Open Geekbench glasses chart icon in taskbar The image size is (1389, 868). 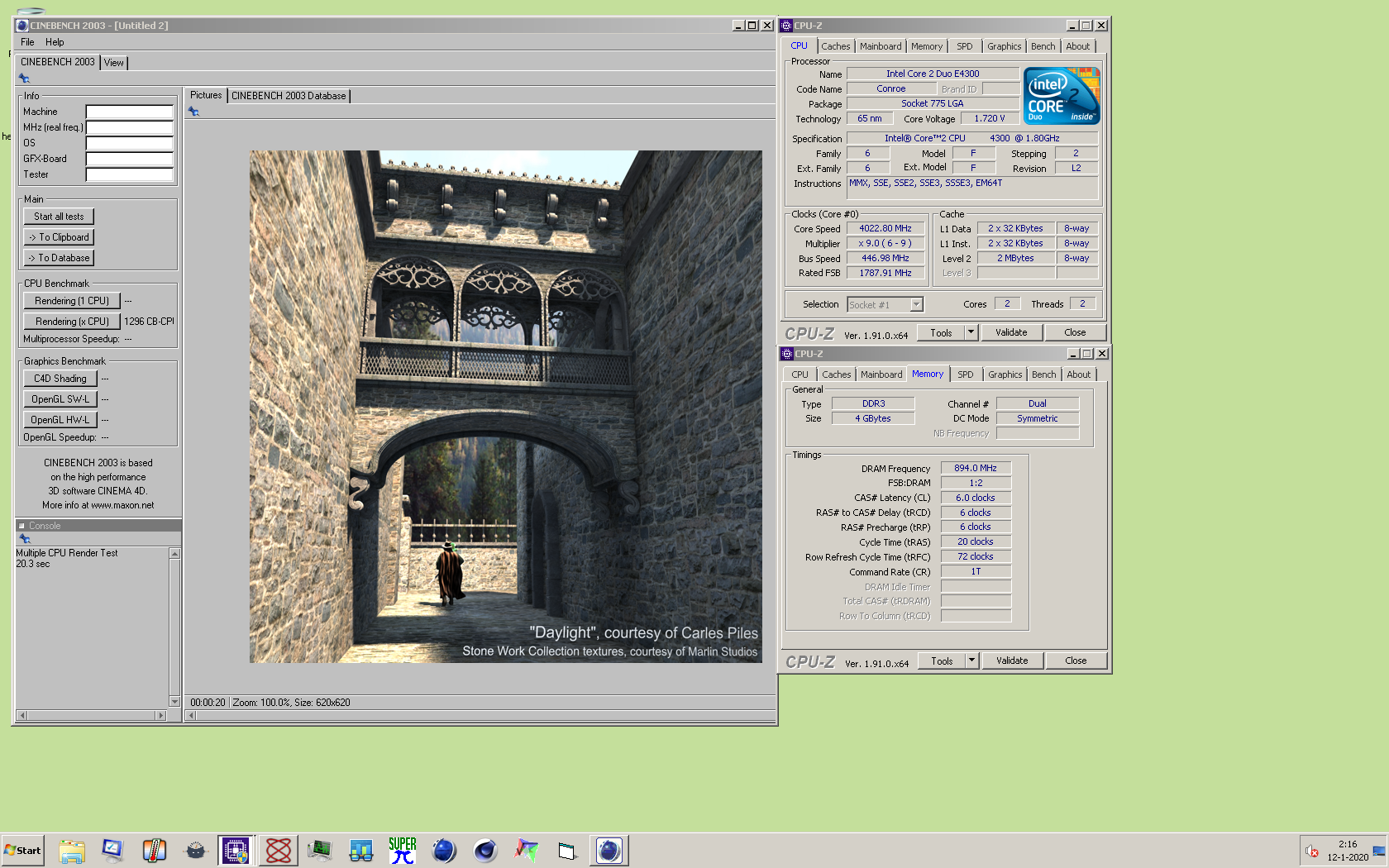coord(361,851)
